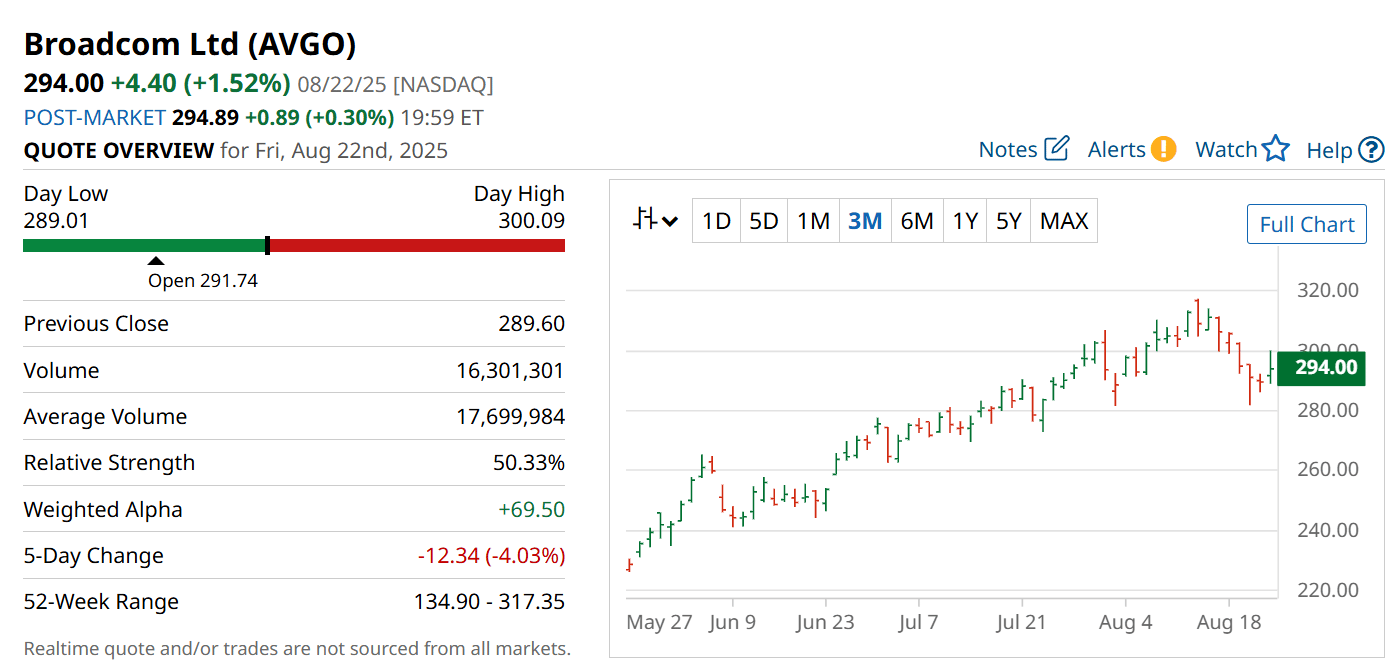Screen dimensions: 1396x672
Task: Click 5-Day Change value -12.34 (-4.03%)
Action: pos(491,556)
